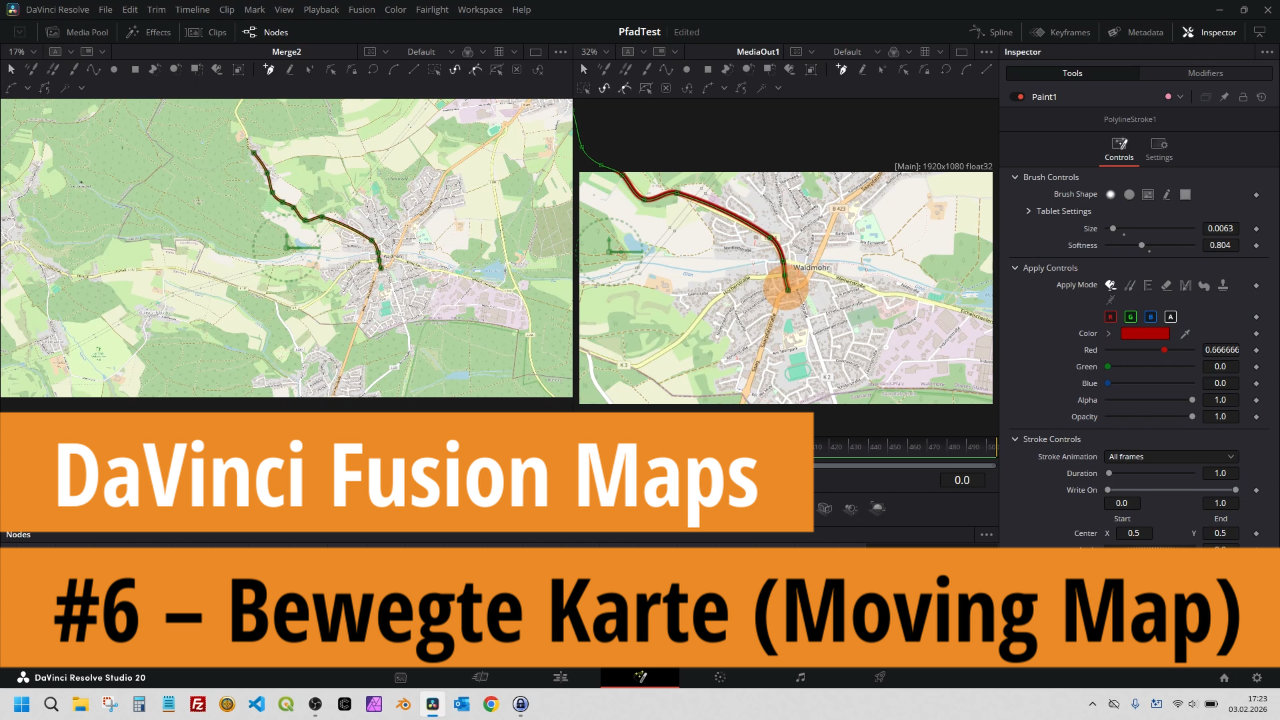Open the Fusion page icon at bottom
This screenshot has width=1280, height=720.
640,677
